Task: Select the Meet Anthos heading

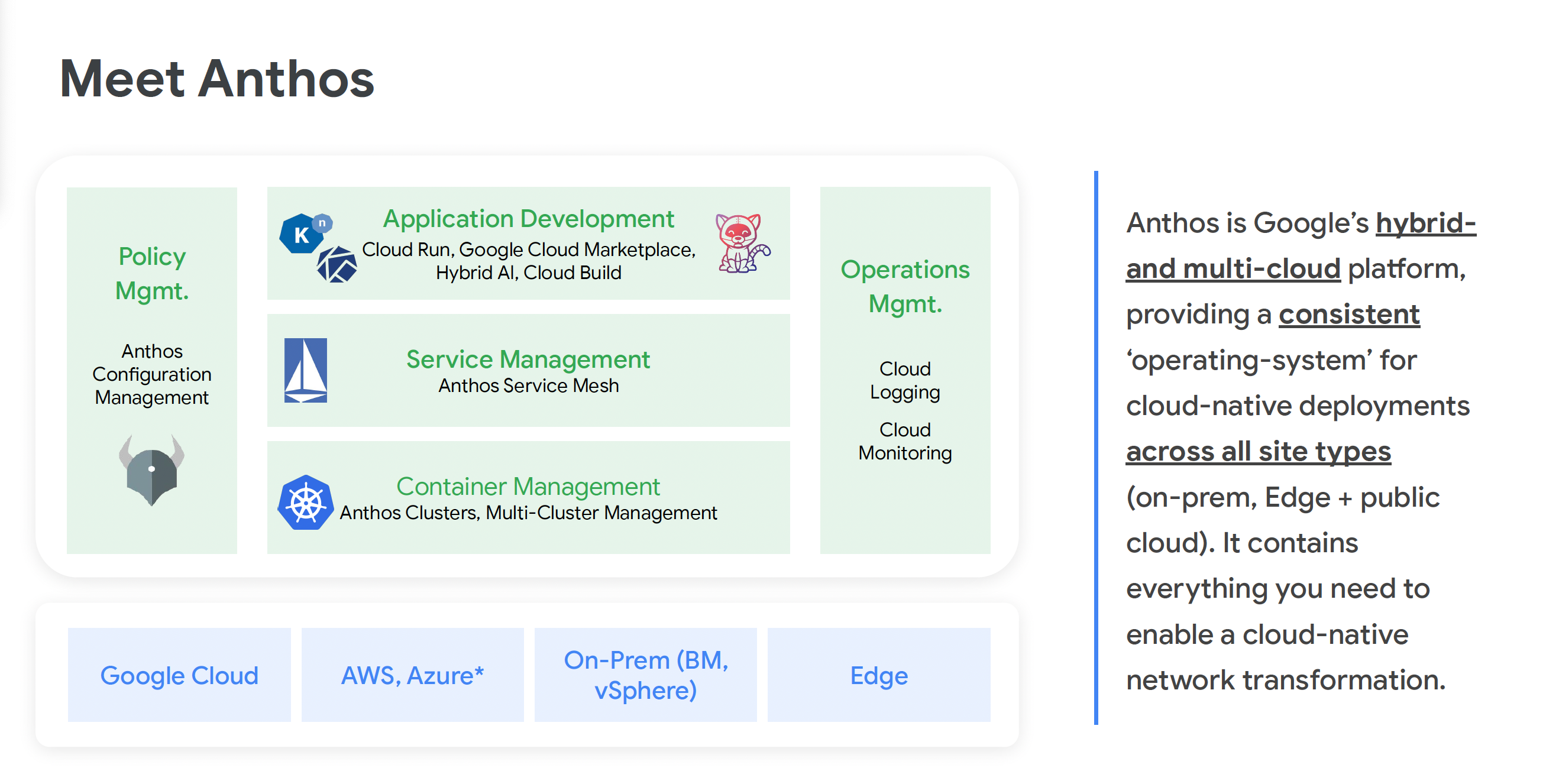Action: pyautogui.click(x=216, y=79)
